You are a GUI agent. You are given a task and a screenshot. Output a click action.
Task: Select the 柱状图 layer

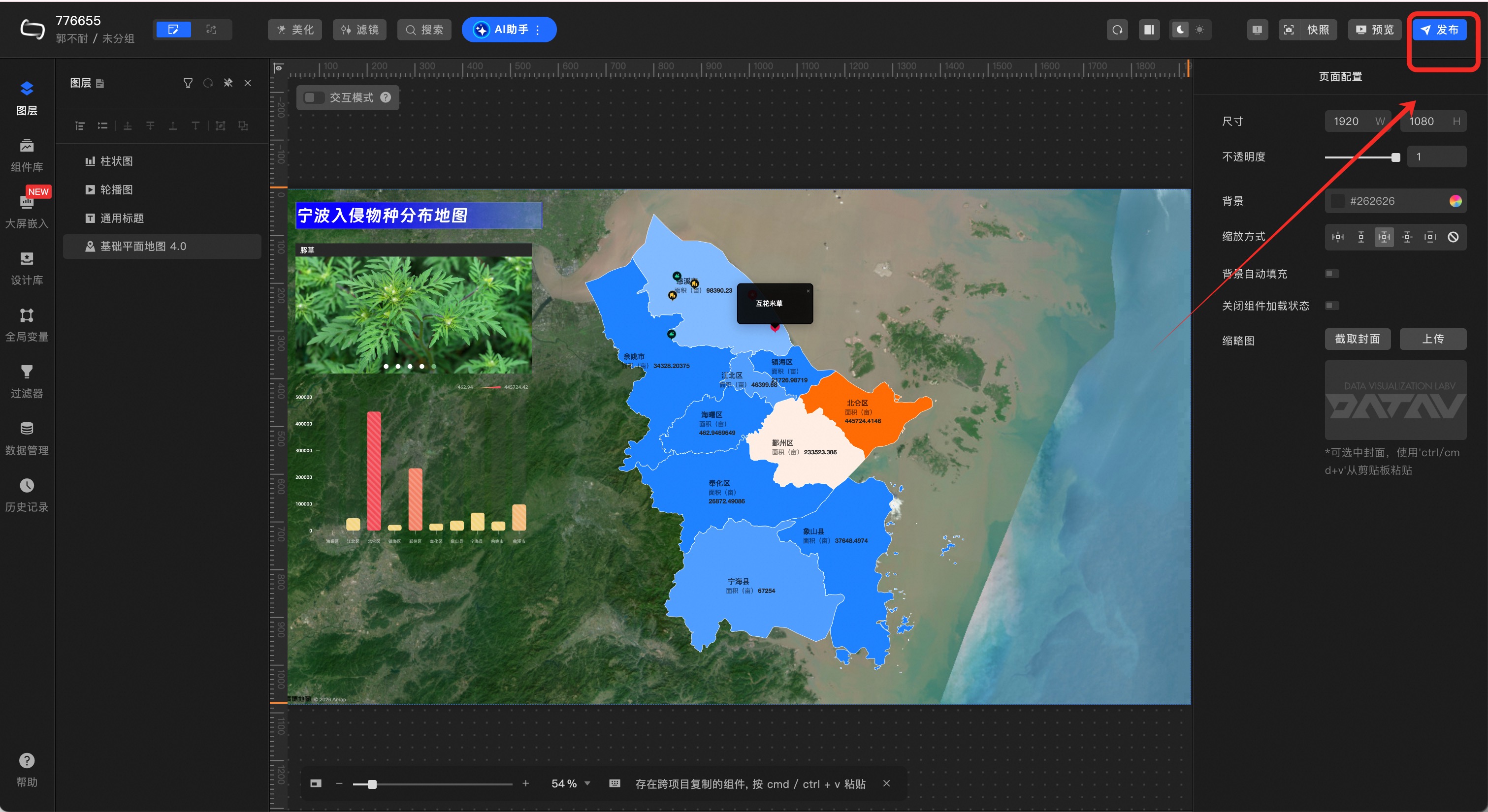point(117,161)
